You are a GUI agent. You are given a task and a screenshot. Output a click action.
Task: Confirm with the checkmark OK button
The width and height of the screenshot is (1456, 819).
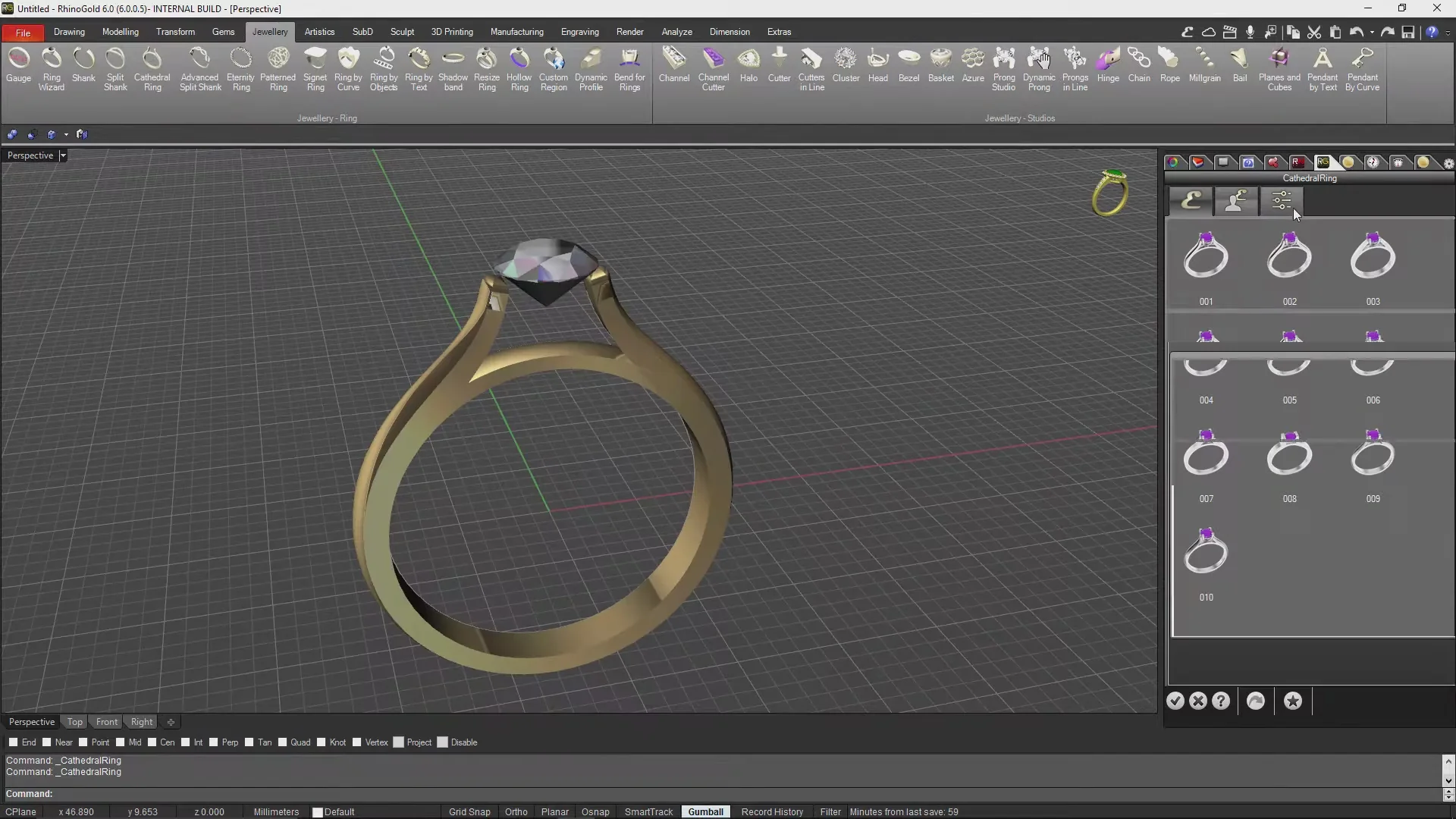pos(1175,701)
